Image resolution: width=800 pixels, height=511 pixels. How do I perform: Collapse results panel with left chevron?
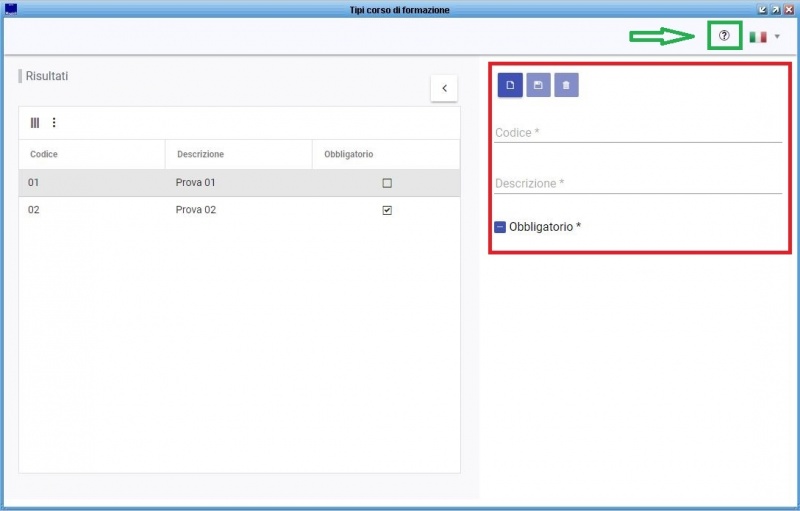click(x=444, y=88)
